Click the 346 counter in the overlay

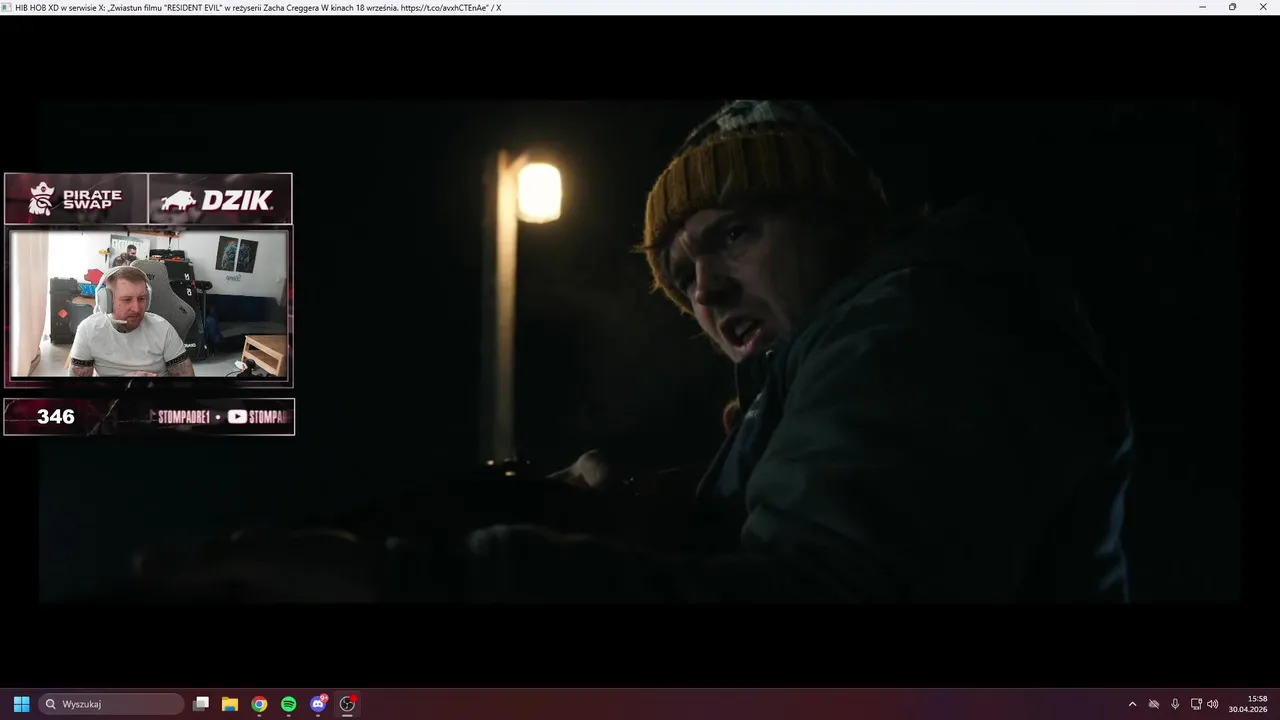[56, 417]
